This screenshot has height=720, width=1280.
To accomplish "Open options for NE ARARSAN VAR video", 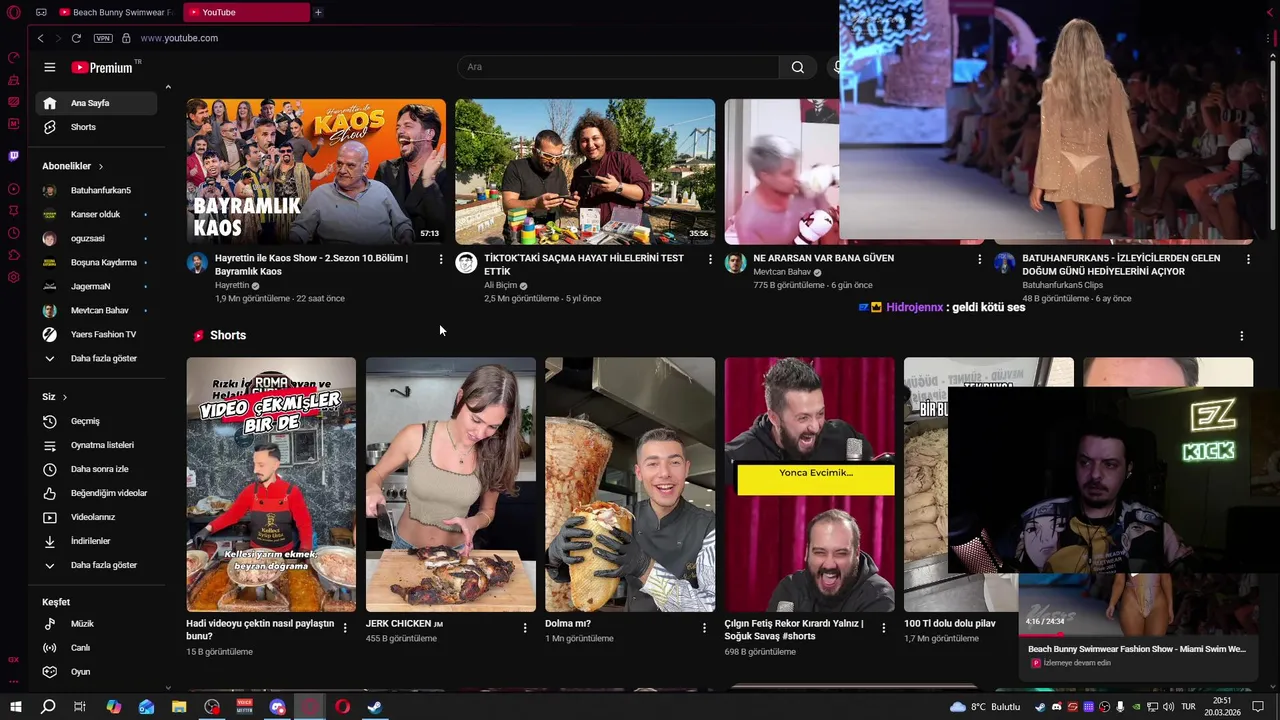I will (980, 259).
